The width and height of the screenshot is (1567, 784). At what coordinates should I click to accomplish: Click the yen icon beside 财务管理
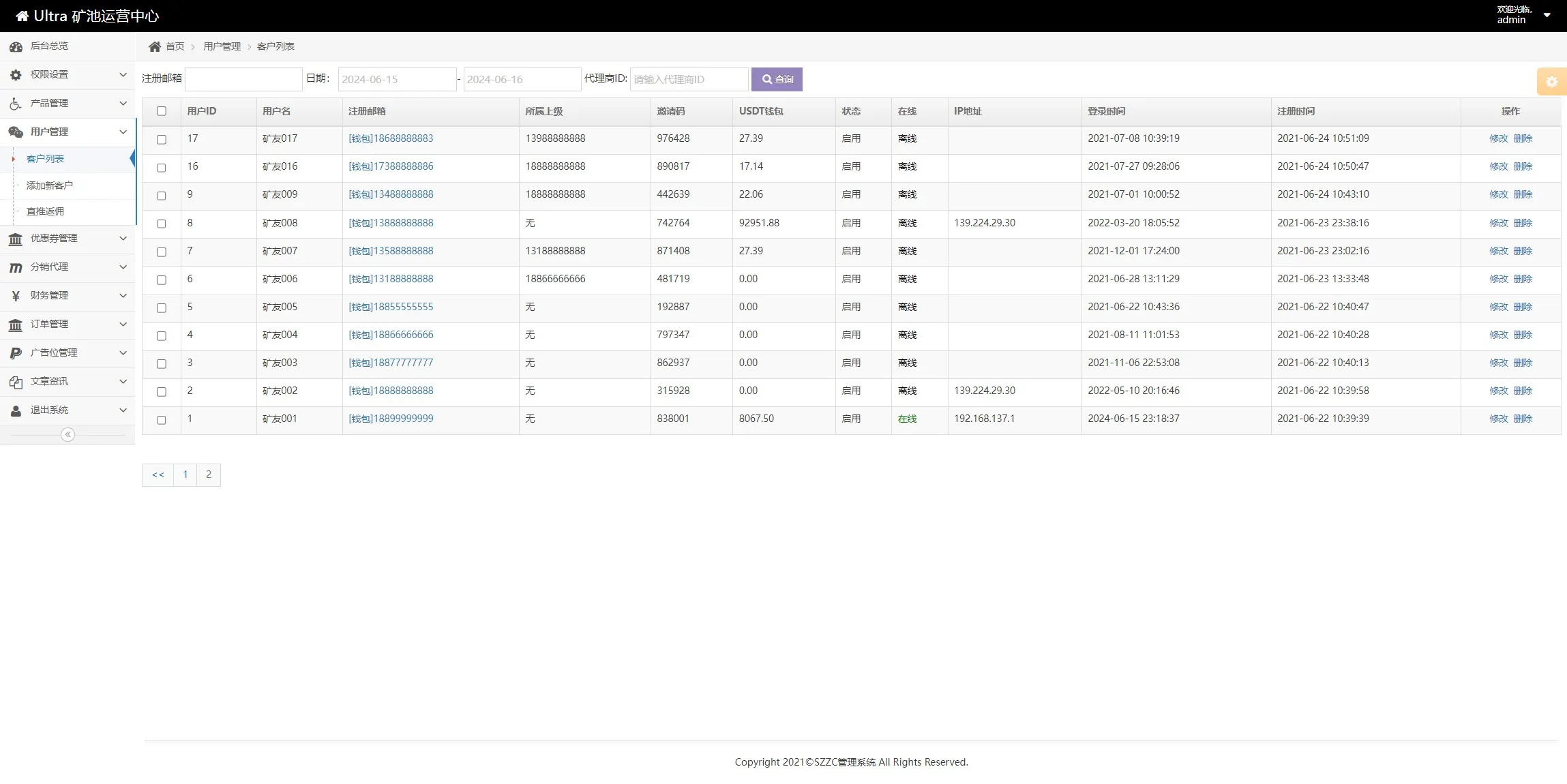(x=16, y=296)
